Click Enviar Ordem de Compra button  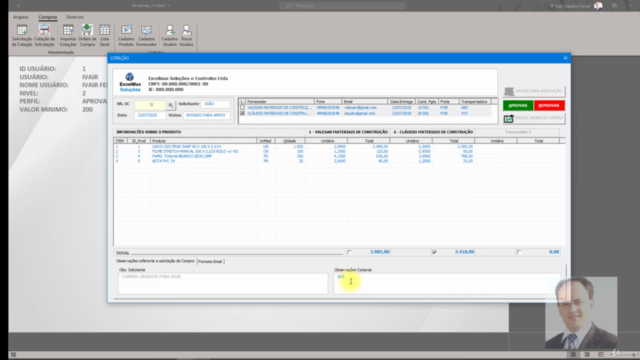click(534, 118)
